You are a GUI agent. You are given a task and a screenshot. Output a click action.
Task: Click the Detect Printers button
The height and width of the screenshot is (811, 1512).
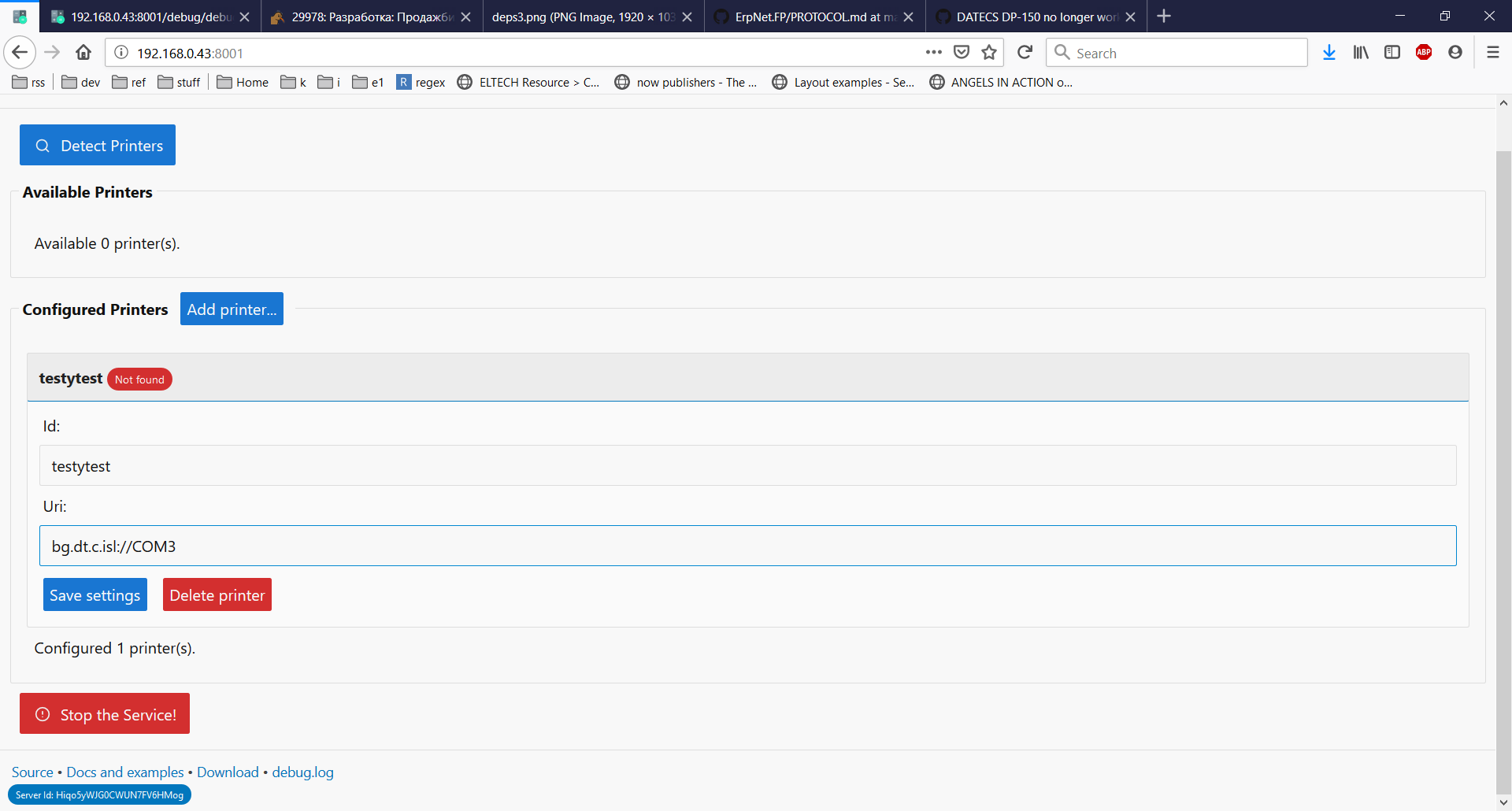coord(97,145)
